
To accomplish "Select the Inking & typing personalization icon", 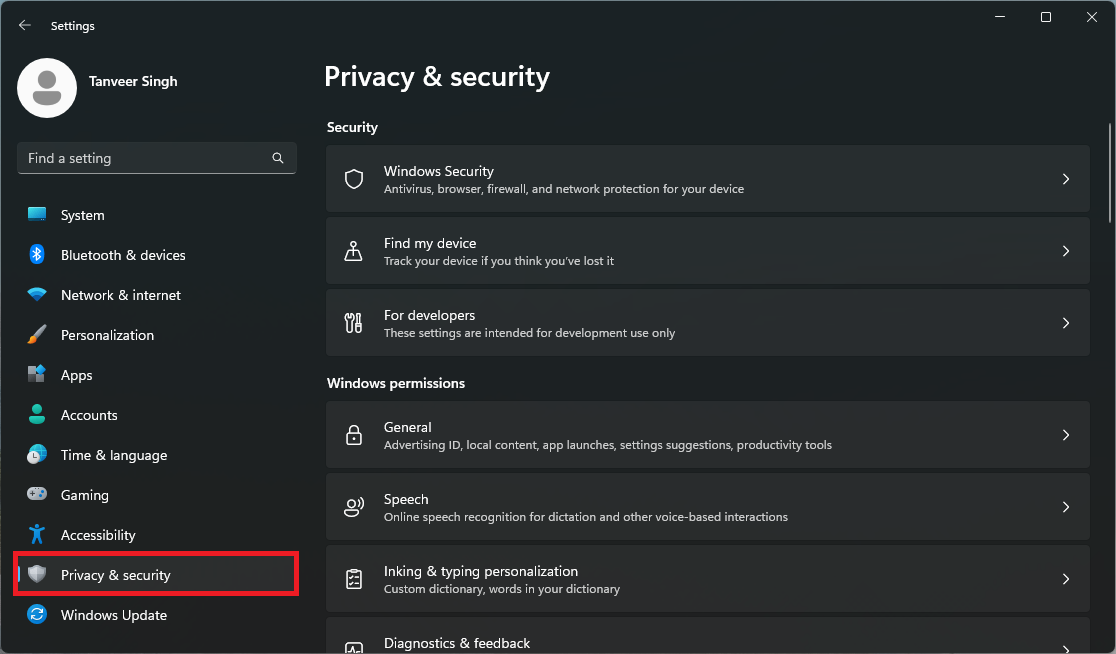I will coord(353,578).
